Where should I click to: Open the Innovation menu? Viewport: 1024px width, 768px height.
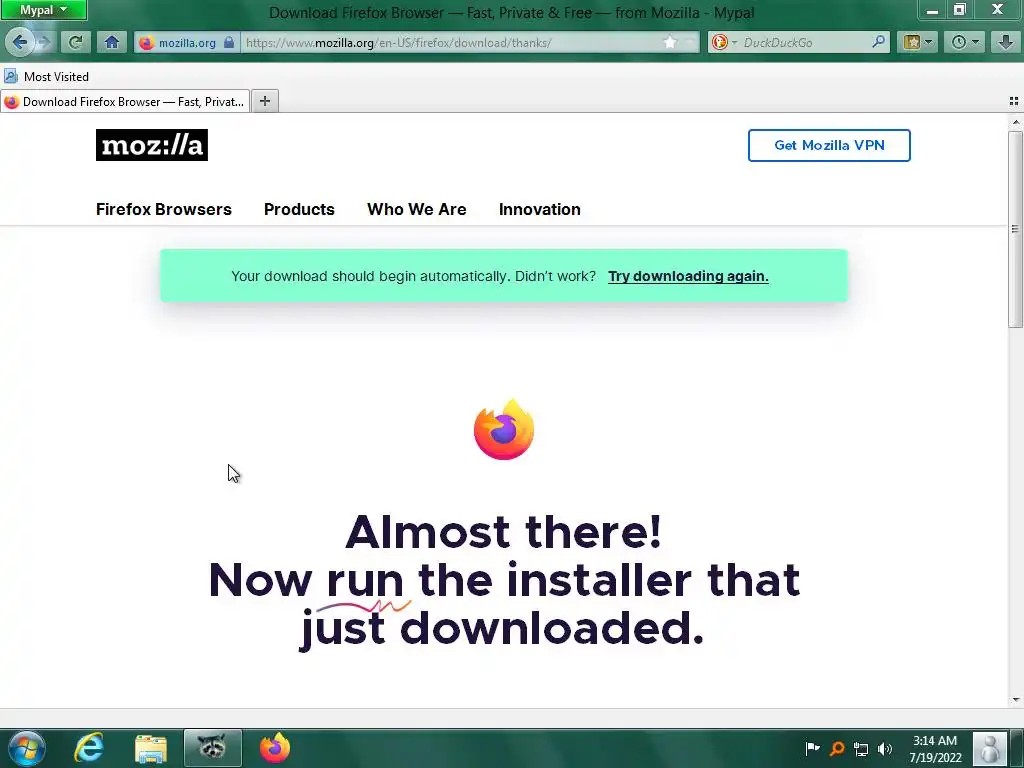click(x=539, y=209)
